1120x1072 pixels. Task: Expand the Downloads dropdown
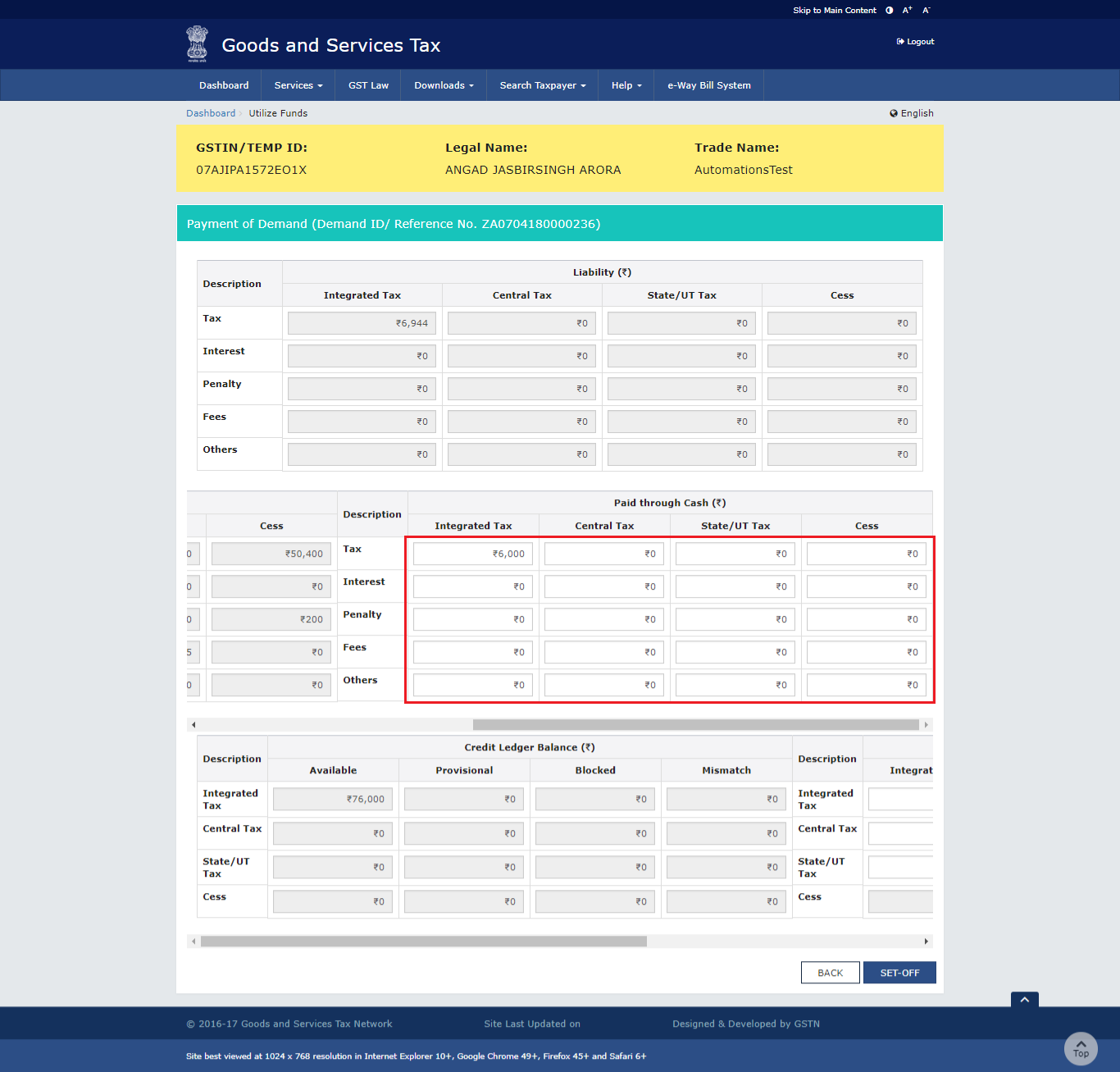point(443,84)
